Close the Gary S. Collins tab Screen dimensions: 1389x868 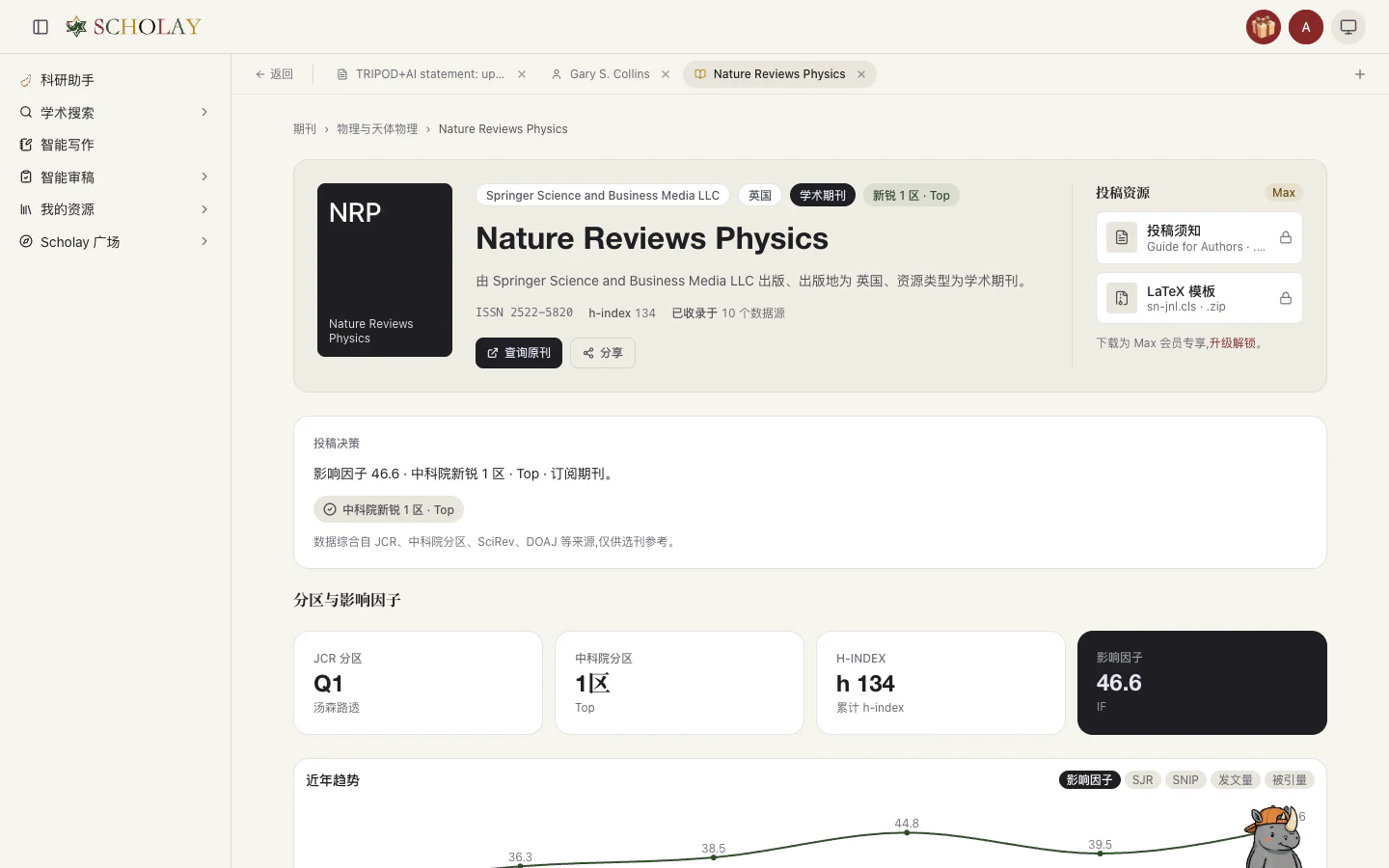click(x=666, y=74)
